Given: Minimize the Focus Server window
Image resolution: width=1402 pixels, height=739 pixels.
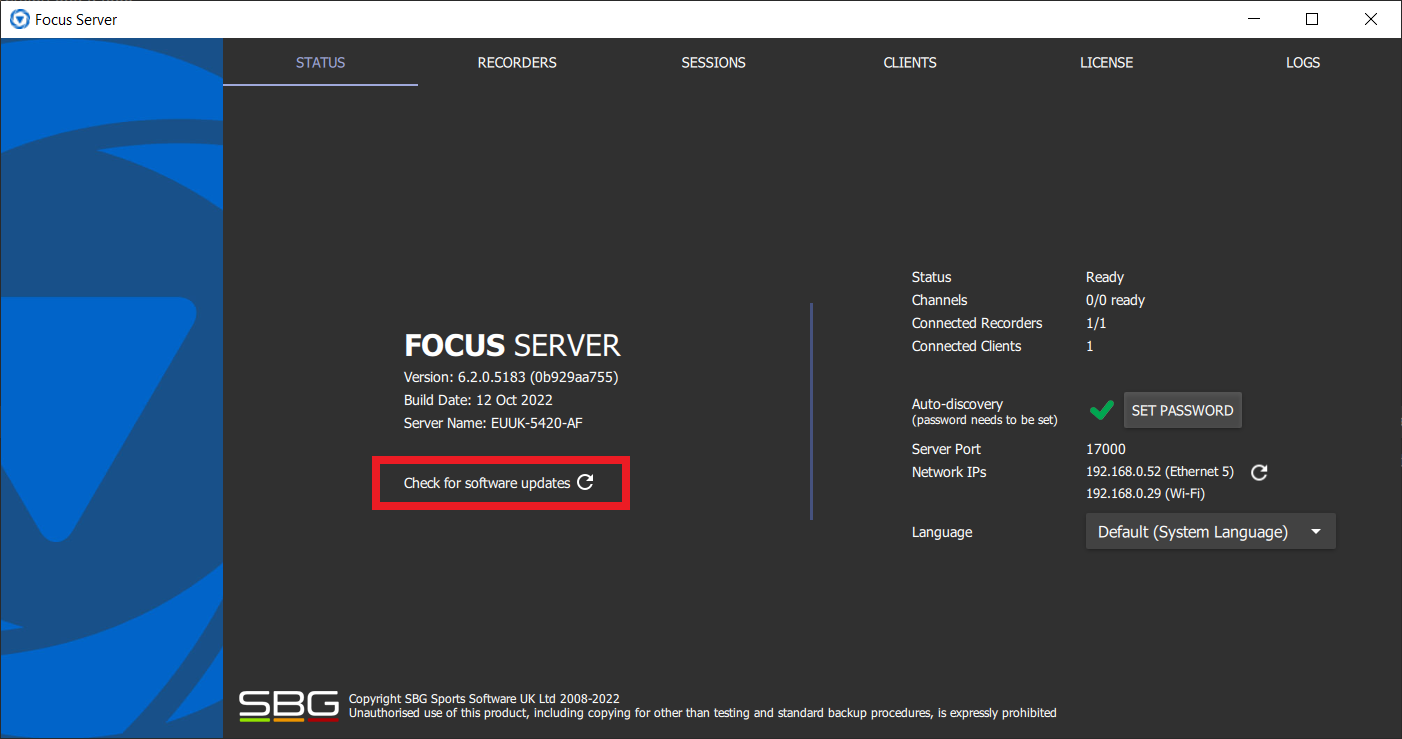Looking at the screenshot, I should (1254, 19).
